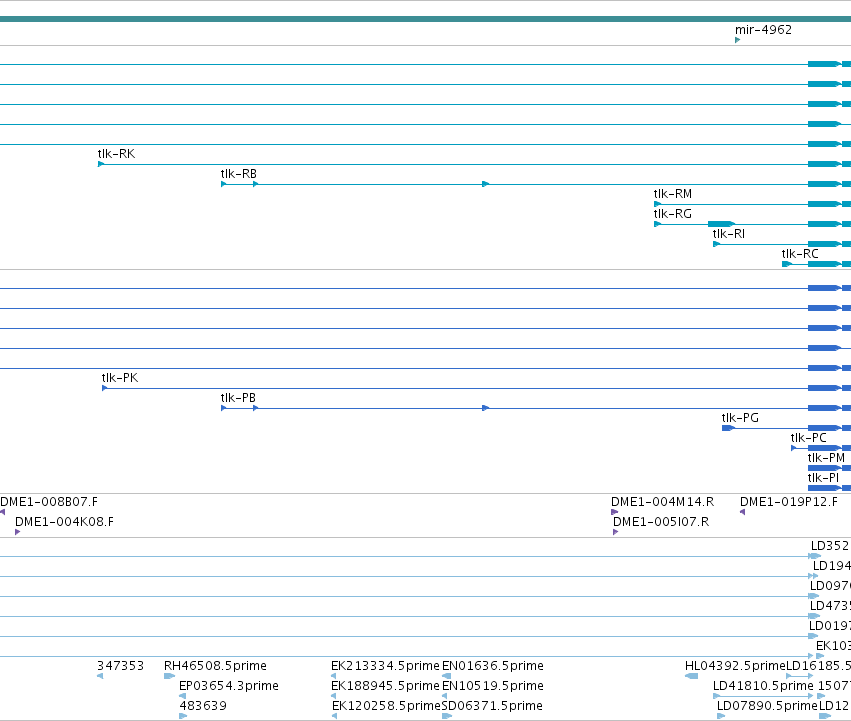851x721 pixels.
Task: Select the tlk-PB protein label
Action: tap(238, 398)
